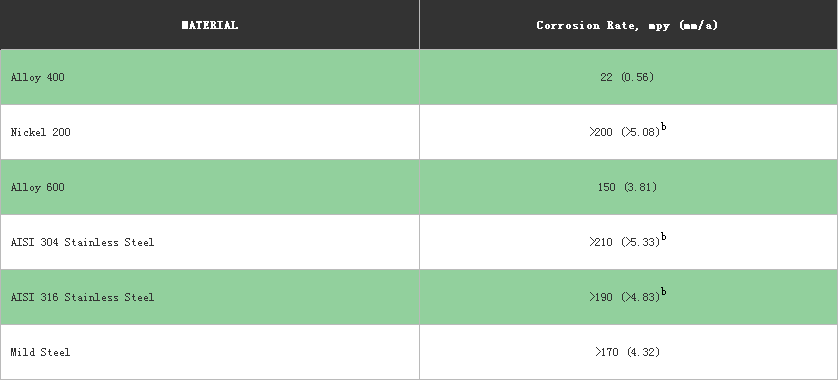
Task: Select the AISI 316 Stainless Steel cell
Action: pos(210,297)
